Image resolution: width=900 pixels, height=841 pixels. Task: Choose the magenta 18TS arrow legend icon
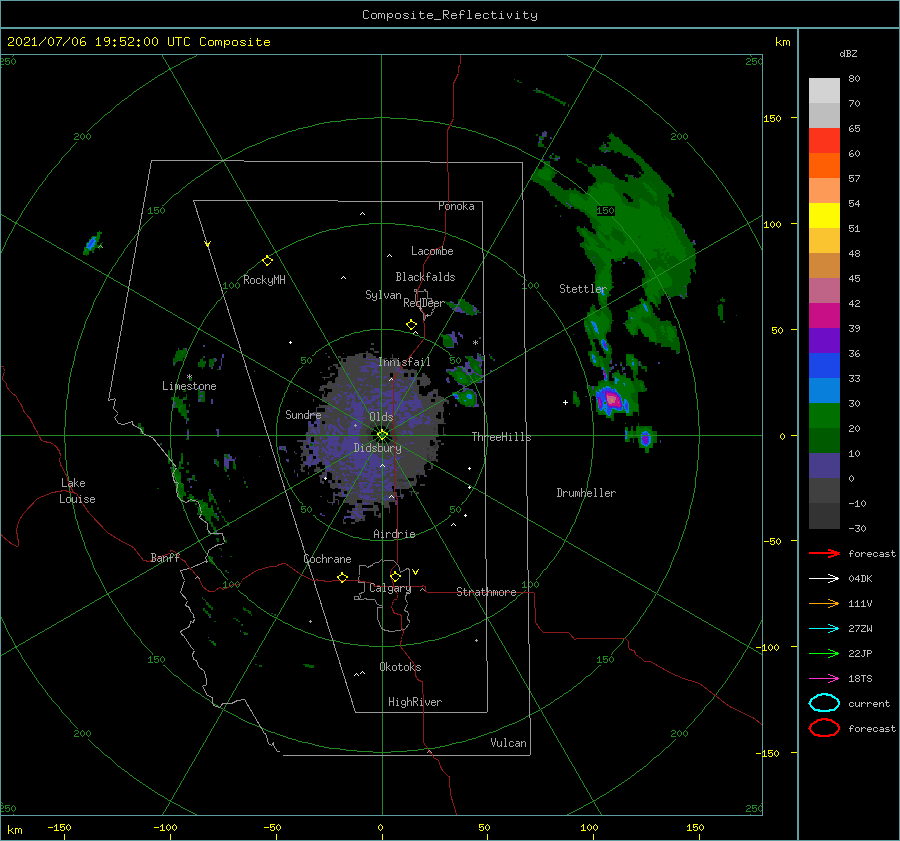coord(824,679)
